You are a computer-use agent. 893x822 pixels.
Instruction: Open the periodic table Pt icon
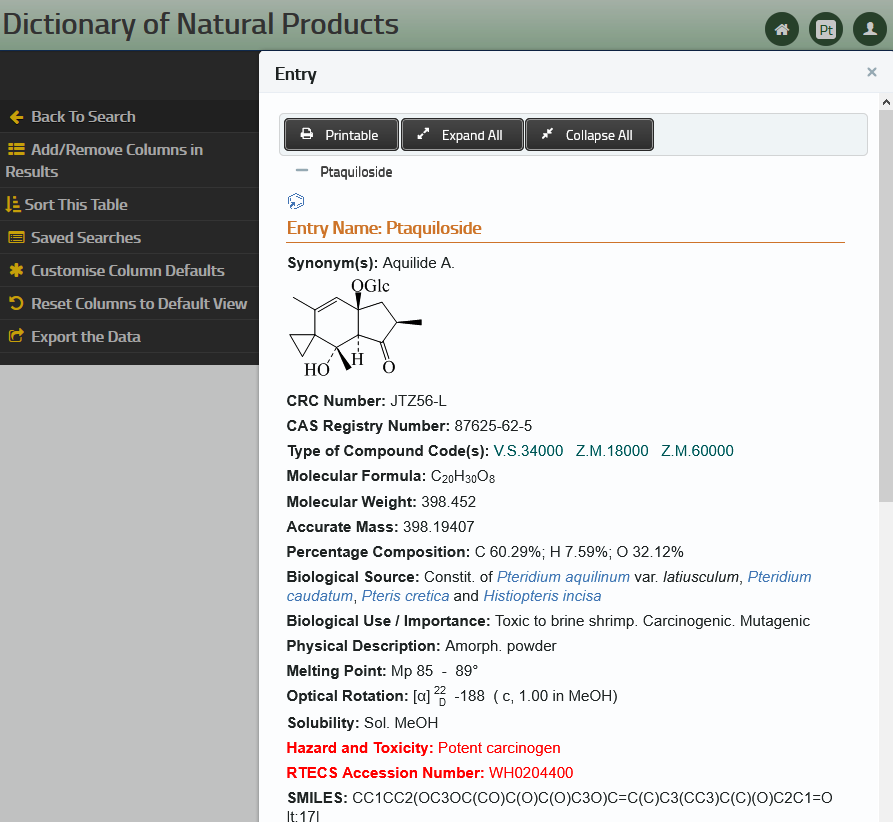click(x=826, y=29)
